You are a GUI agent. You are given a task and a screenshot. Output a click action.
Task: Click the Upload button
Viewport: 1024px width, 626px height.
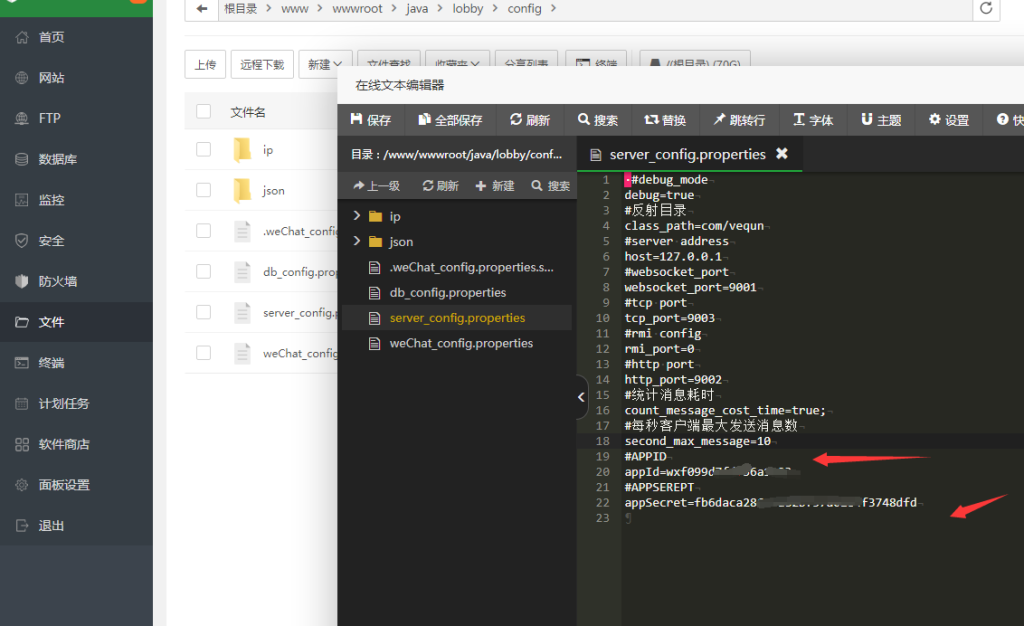tap(205, 64)
